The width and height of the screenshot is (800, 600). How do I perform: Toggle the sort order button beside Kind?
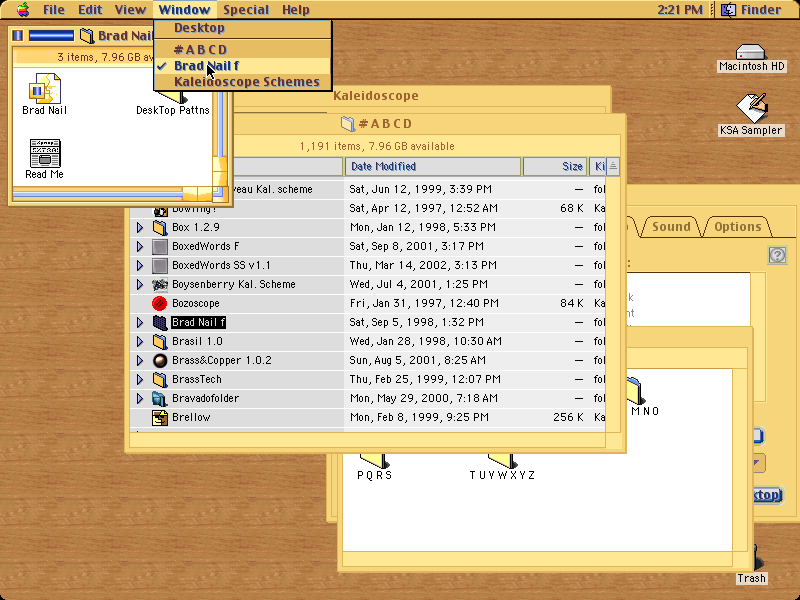613,166
